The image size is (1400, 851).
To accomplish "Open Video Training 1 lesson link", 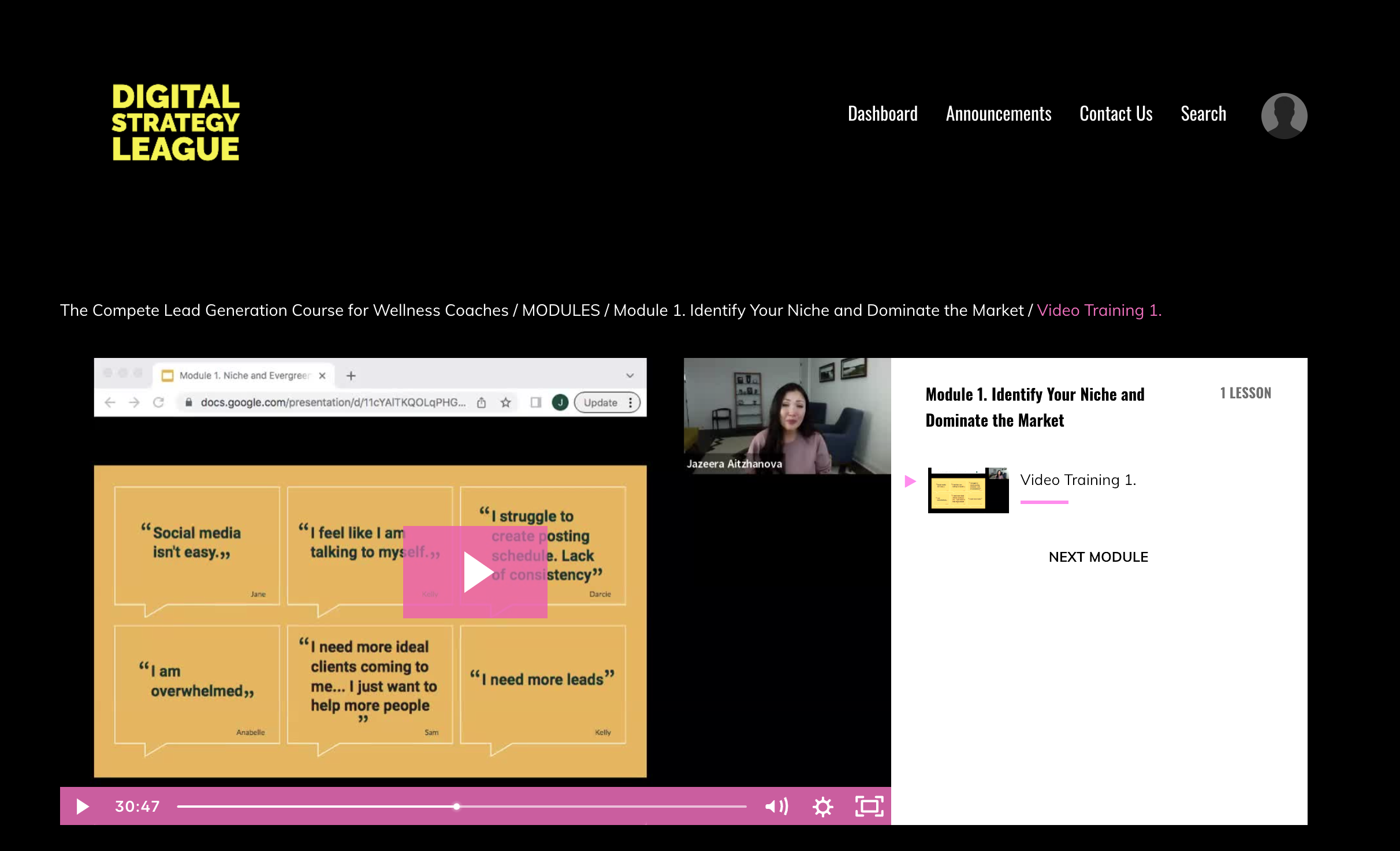I will (1078, 480).
